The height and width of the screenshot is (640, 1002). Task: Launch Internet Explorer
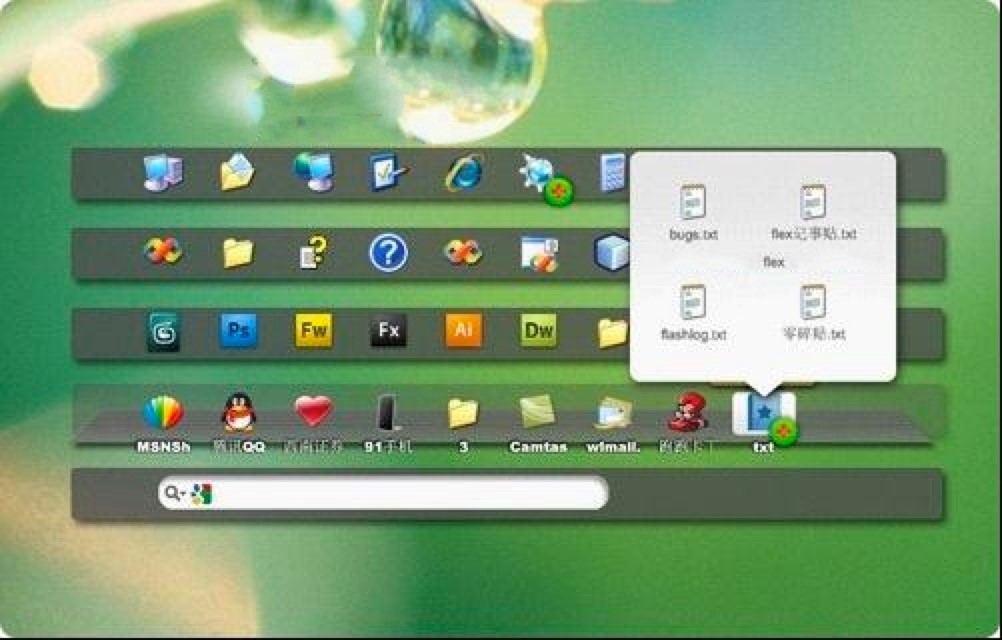pyautogui.click(x=465, y=172)
